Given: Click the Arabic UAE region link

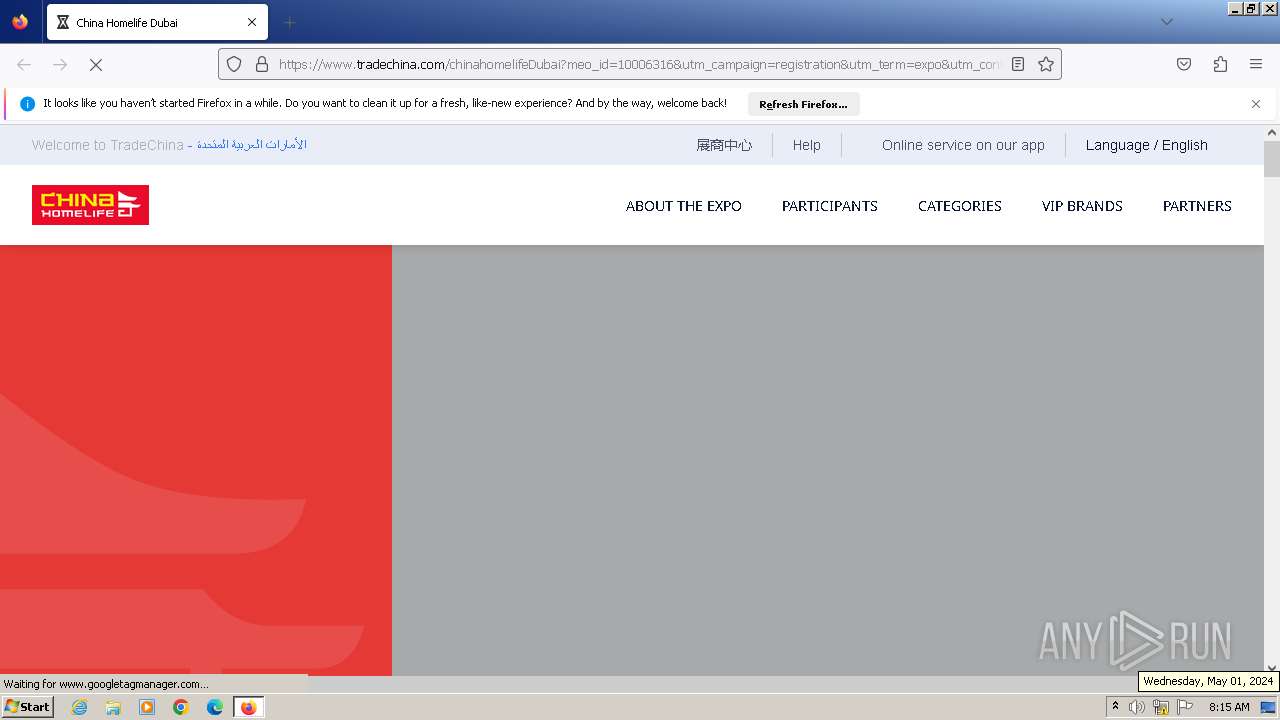Looking at the screenshot, I should click(x=252, y=145).
